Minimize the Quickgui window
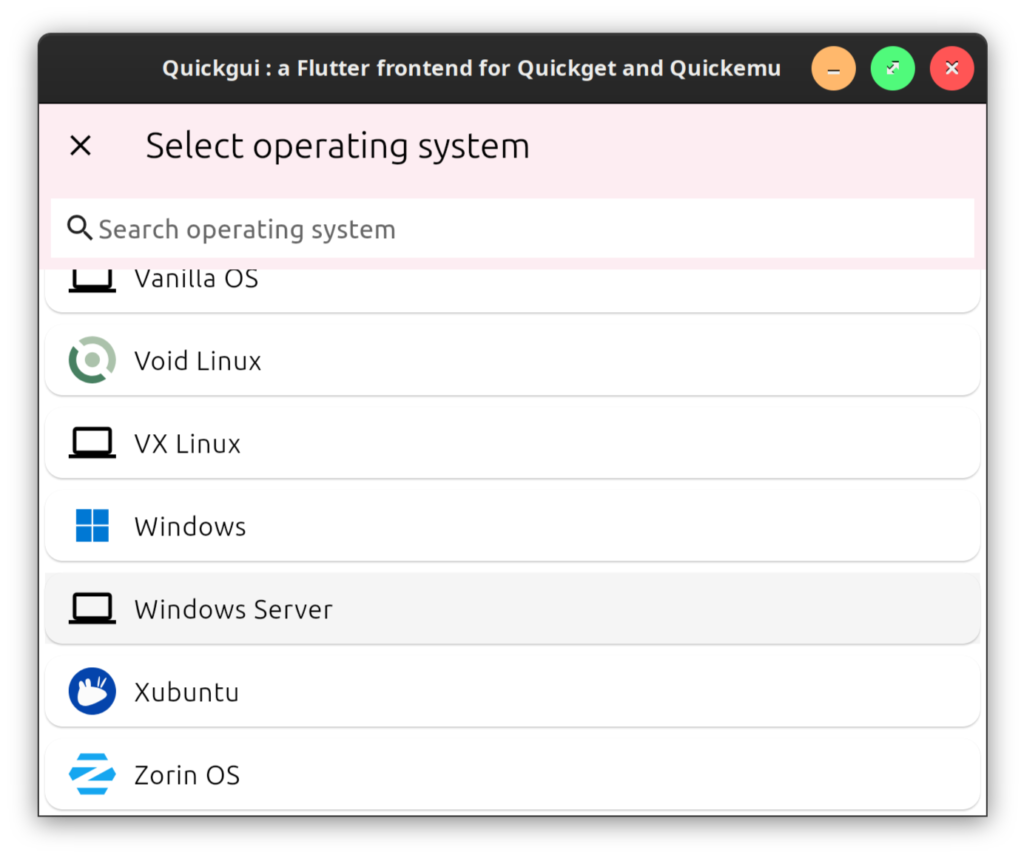Screen dimensions: 1024x858 point(833,69)
